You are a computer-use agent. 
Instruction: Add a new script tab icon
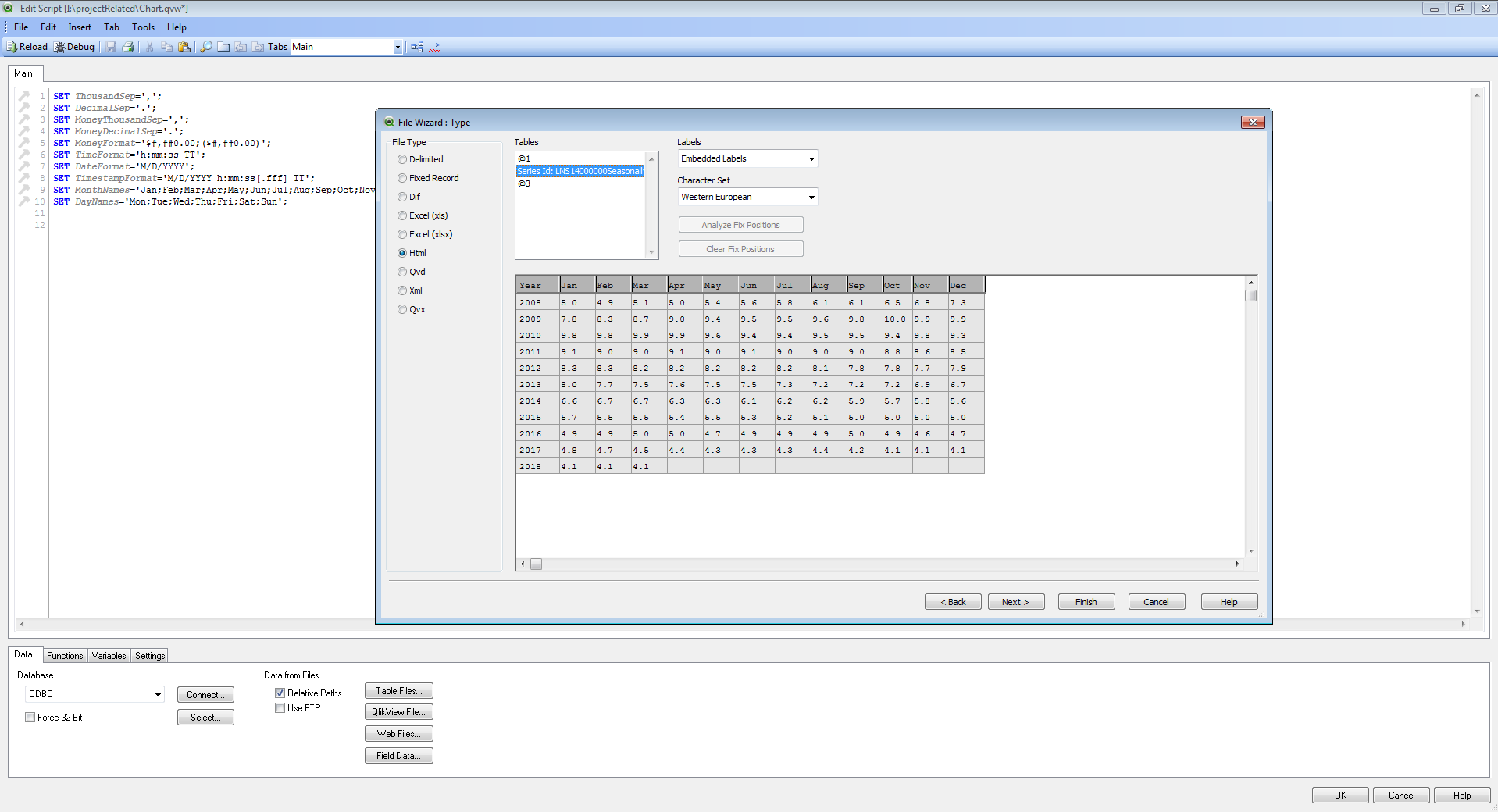click(223, 47)
